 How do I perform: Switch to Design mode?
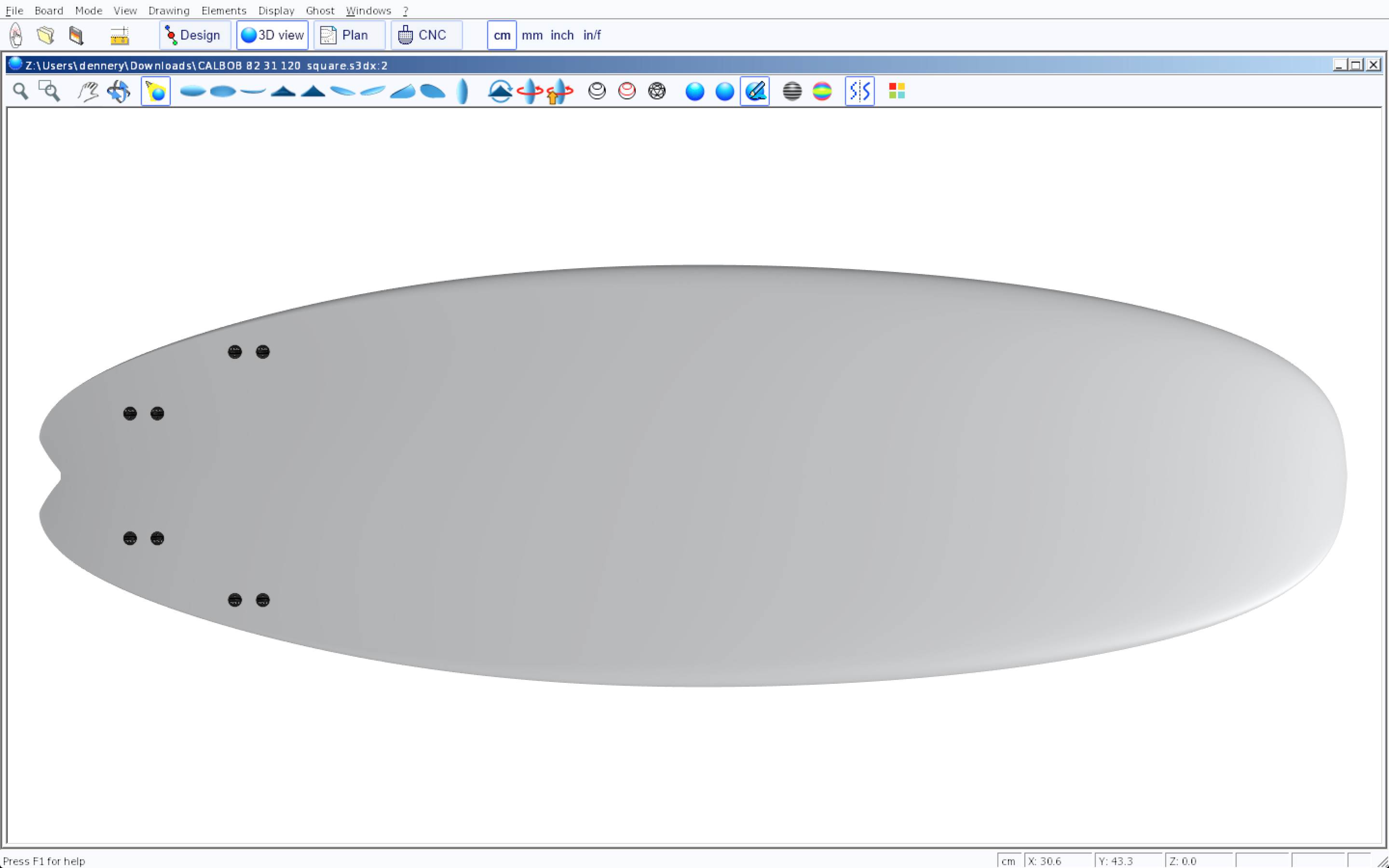pyautogui.click(x=194, y=35)
